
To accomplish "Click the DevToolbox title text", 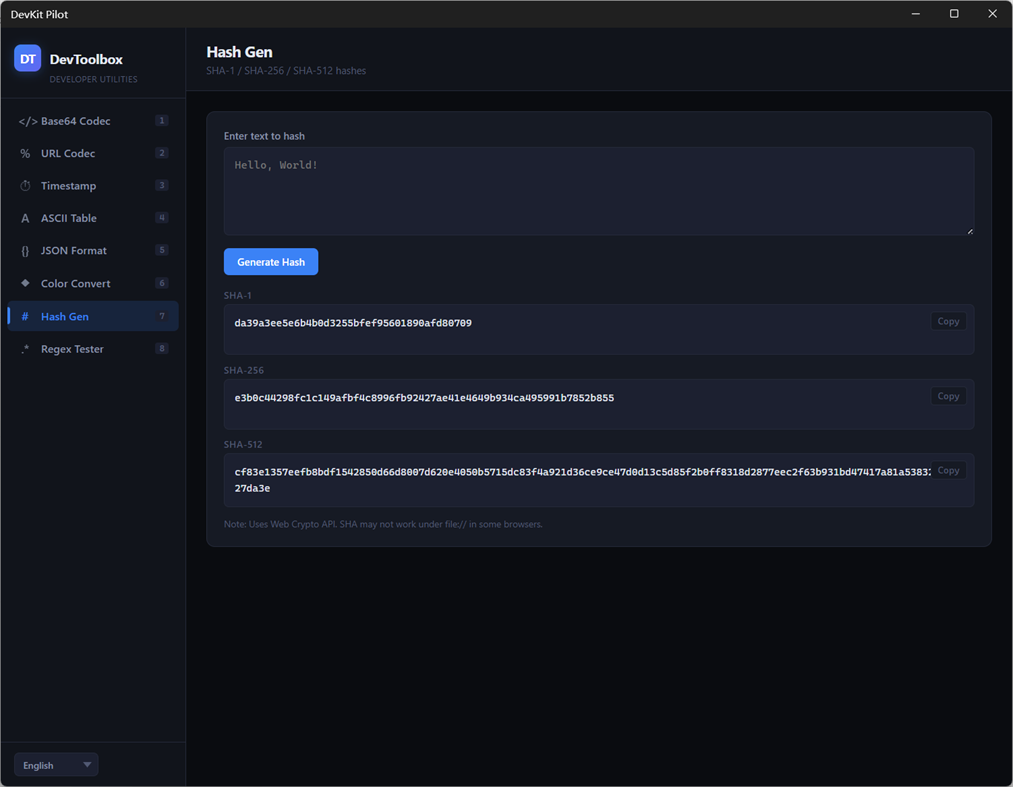I will (86, 59).
